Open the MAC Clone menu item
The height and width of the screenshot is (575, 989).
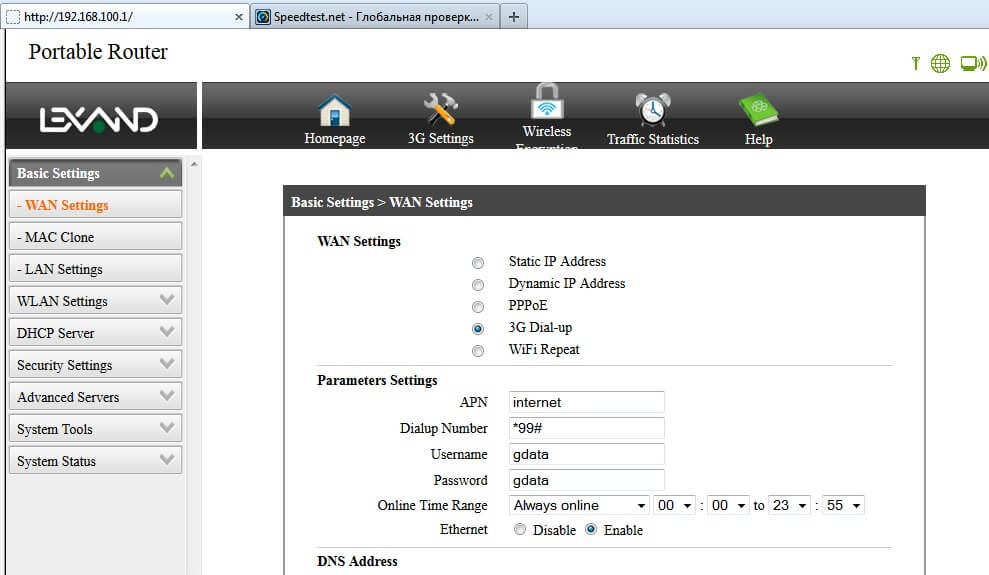95,237
